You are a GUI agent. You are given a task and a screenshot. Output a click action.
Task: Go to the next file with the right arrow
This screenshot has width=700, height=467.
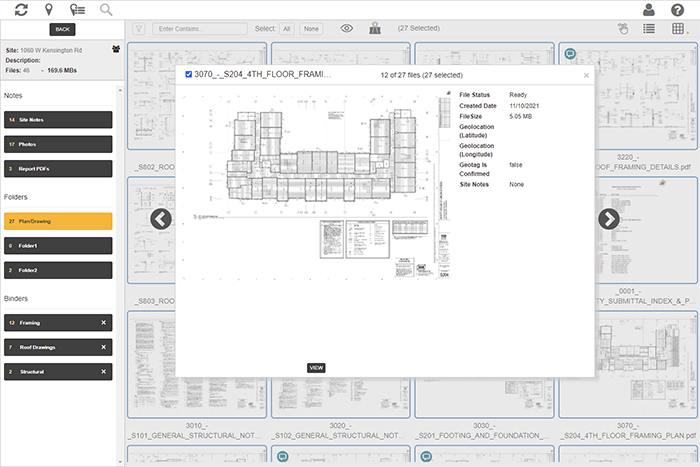tap(608, 219)
